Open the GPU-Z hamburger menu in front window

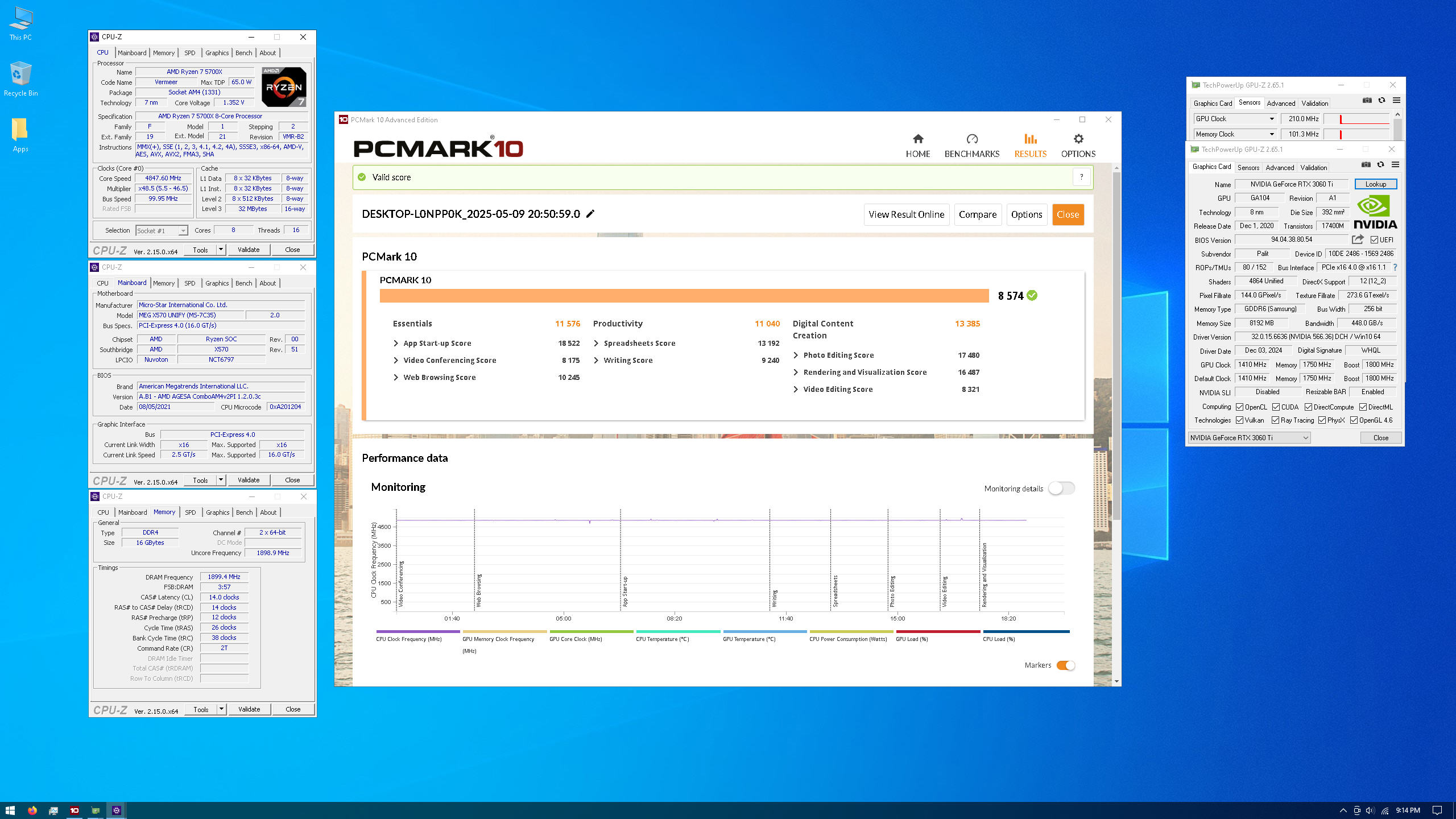pos(1395,165)
